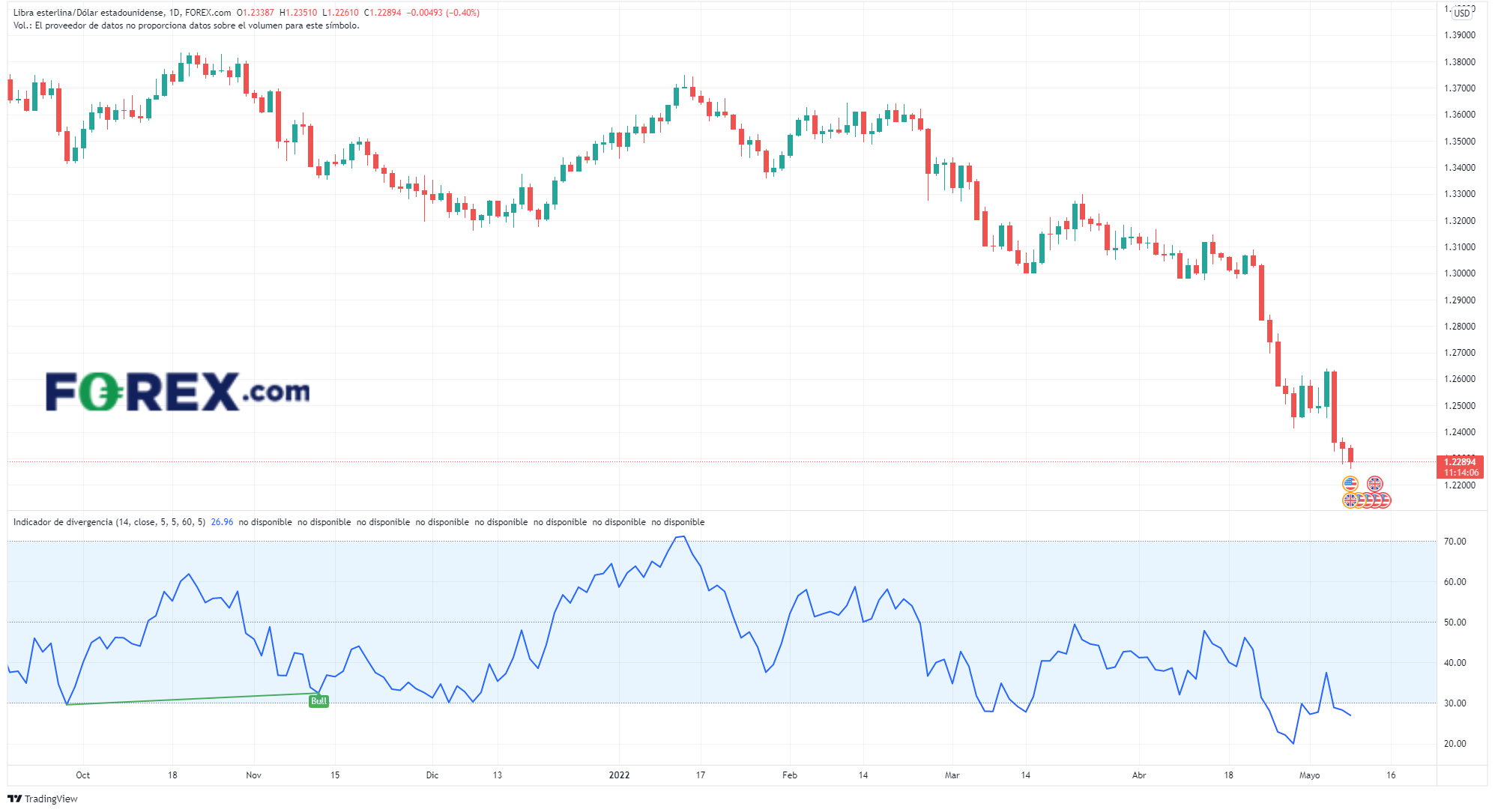The image size is (1495, 812).
Task: Click the 1.33000 price axis label
Action: click(1460, 194)
